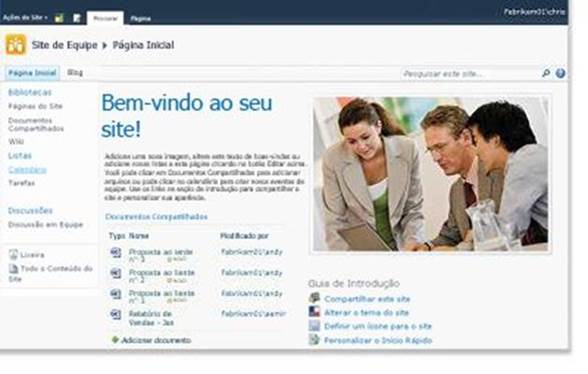Click the Adicionar documento plus icon
The width and height of the screenshot is (588, 374).
coord(115,340)
